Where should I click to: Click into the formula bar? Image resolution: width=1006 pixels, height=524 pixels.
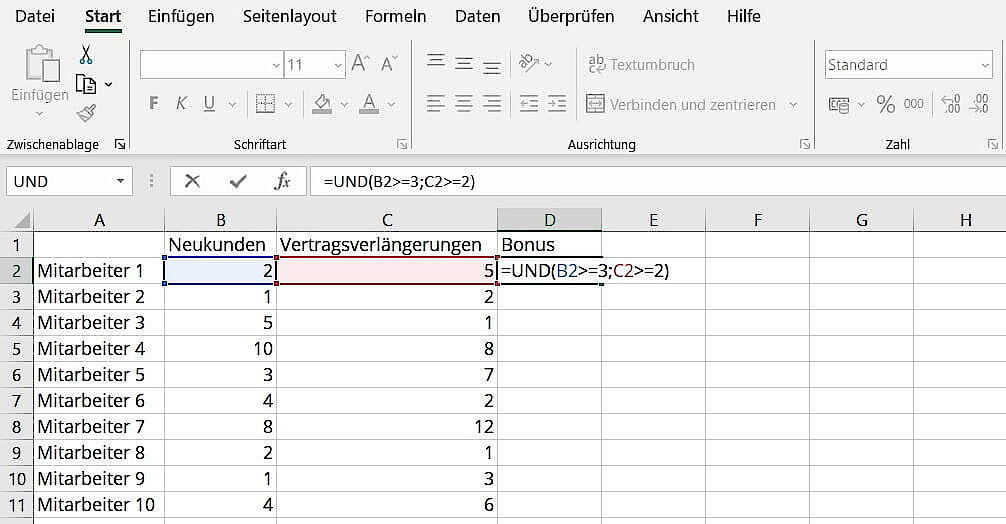[x=658, y=182]
